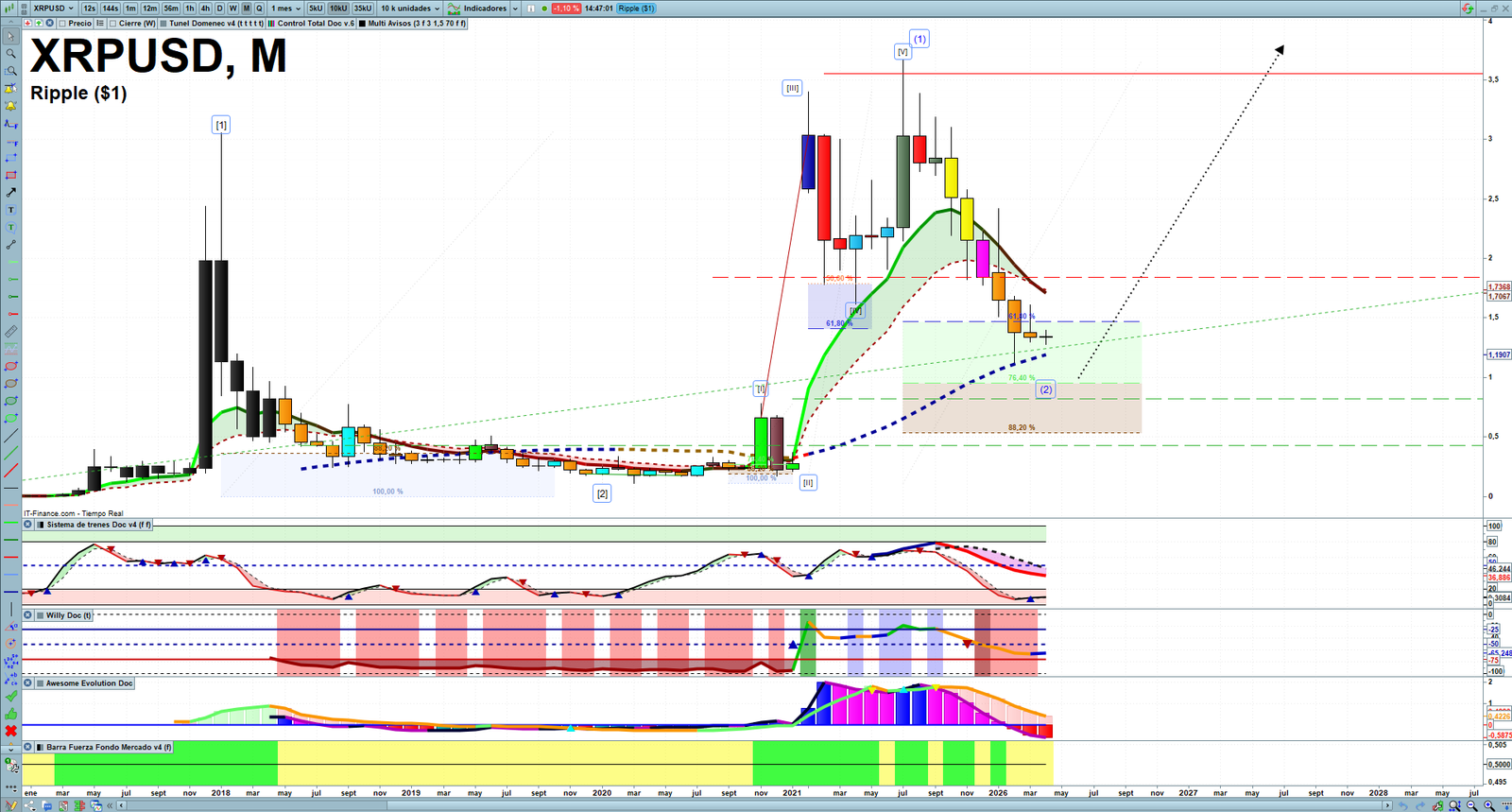Expand the left drawing toolbar chevron
The width and height of the screenshot is (1512, 812).
click(10, 749)
